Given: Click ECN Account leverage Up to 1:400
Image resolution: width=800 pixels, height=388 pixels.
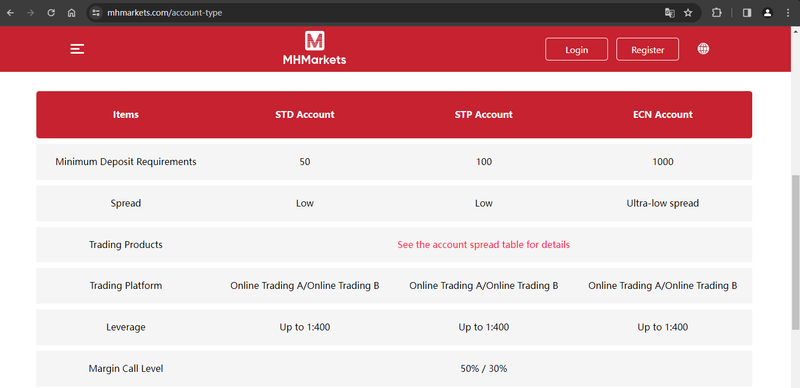Looking at the screenshot, I should click(x=663, y=327).
